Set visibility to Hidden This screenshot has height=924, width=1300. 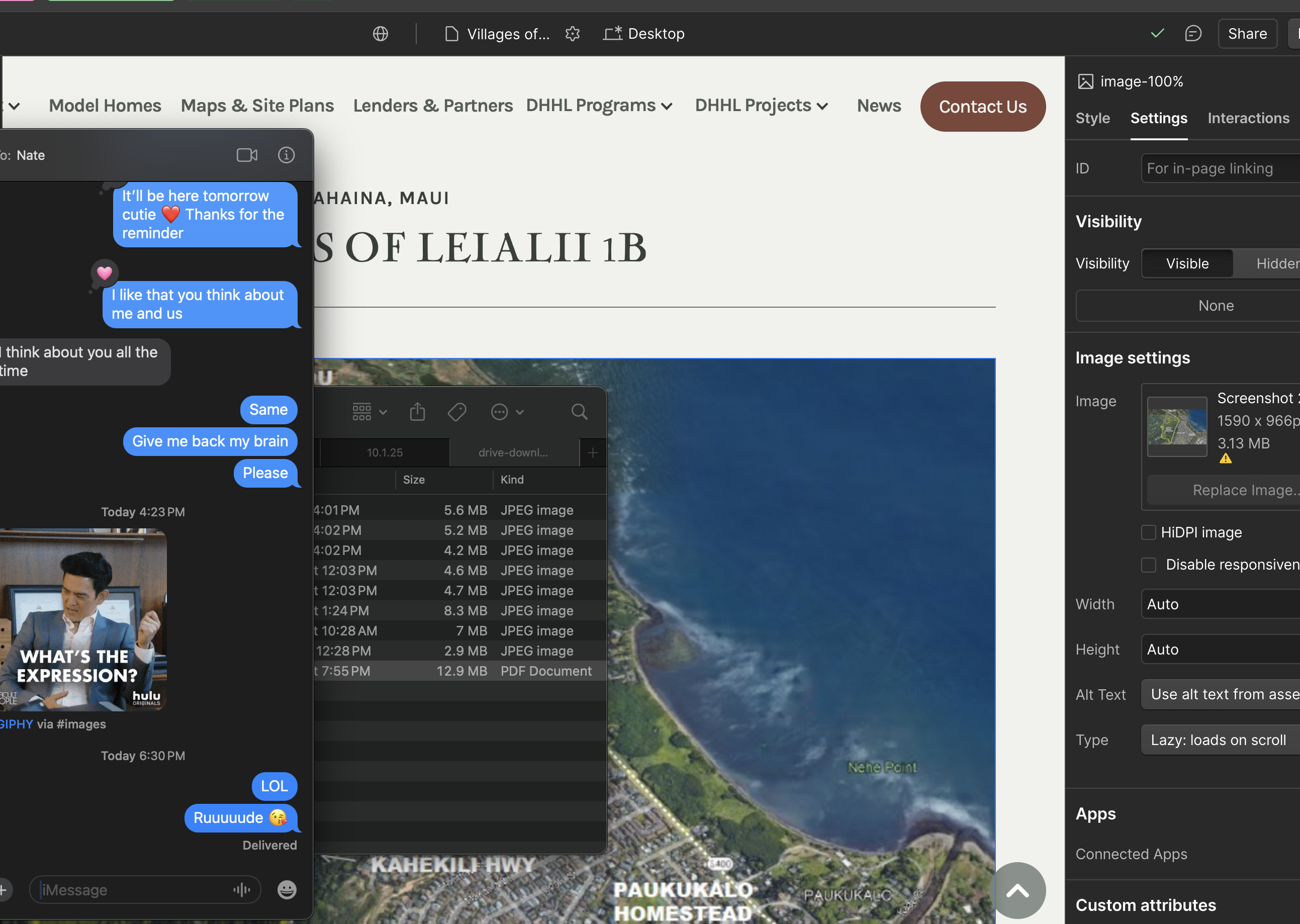click(x=1274, y=263)
